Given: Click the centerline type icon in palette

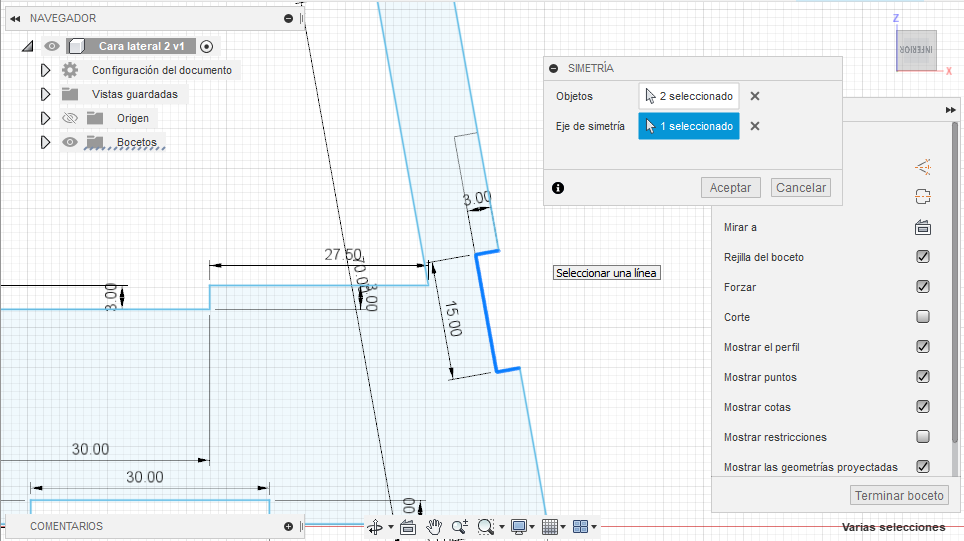Looking at the screenshot, I should pos(923,197).
